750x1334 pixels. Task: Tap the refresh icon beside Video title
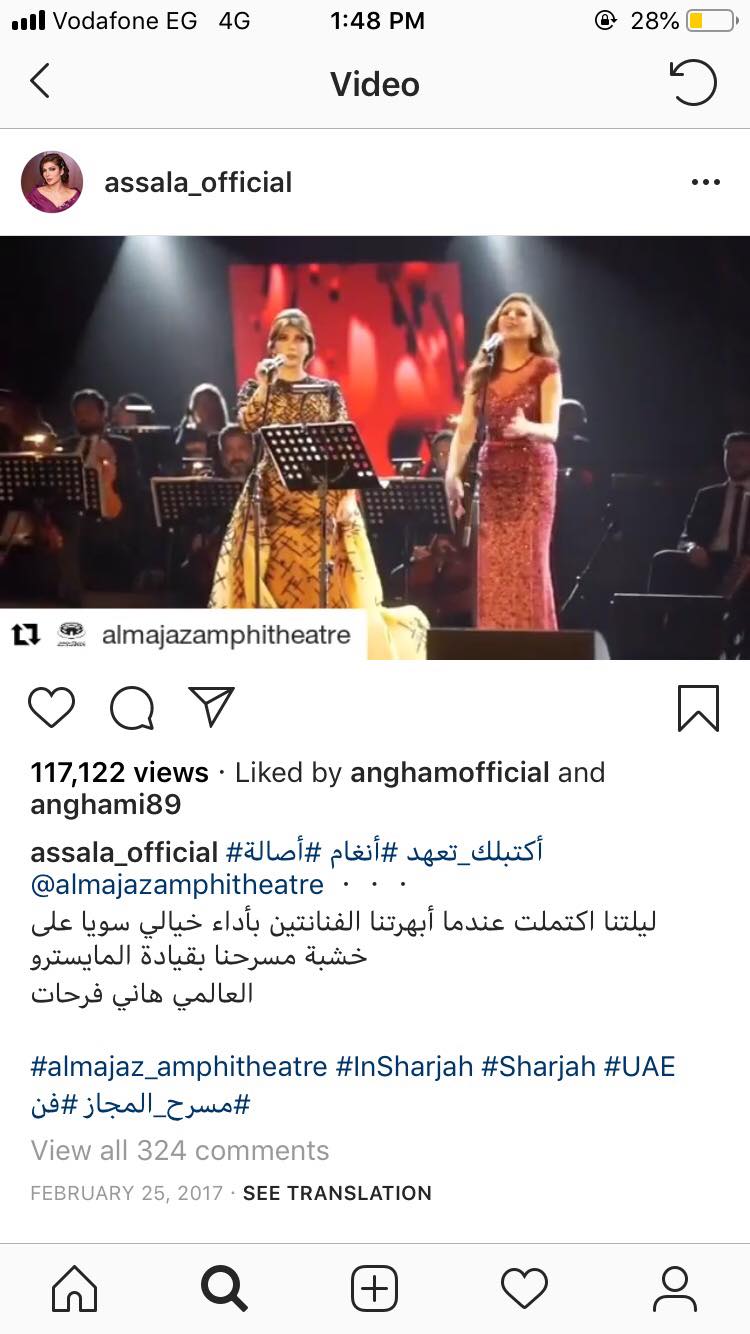click(693, 82)
